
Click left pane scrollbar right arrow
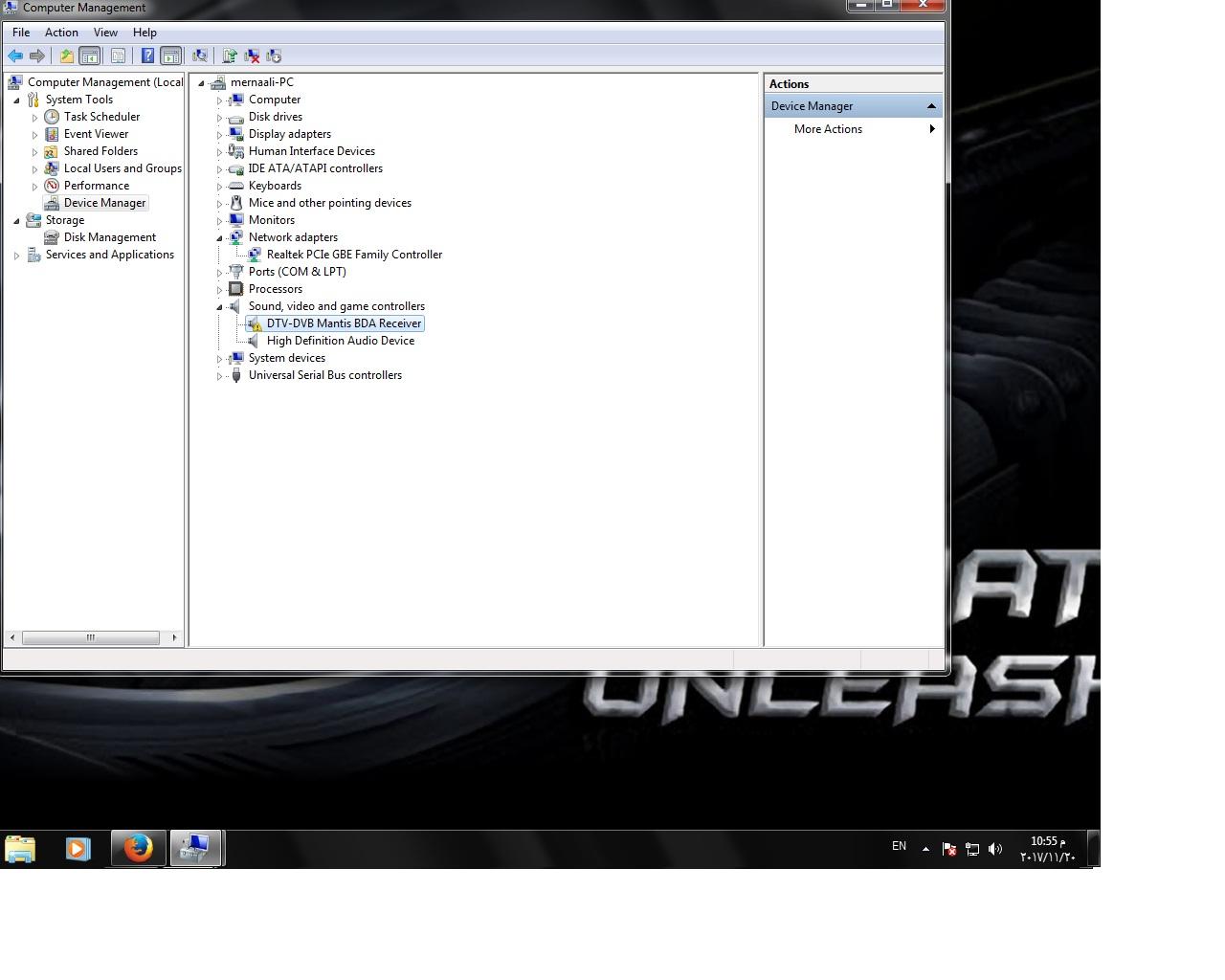tap(174, 637)
